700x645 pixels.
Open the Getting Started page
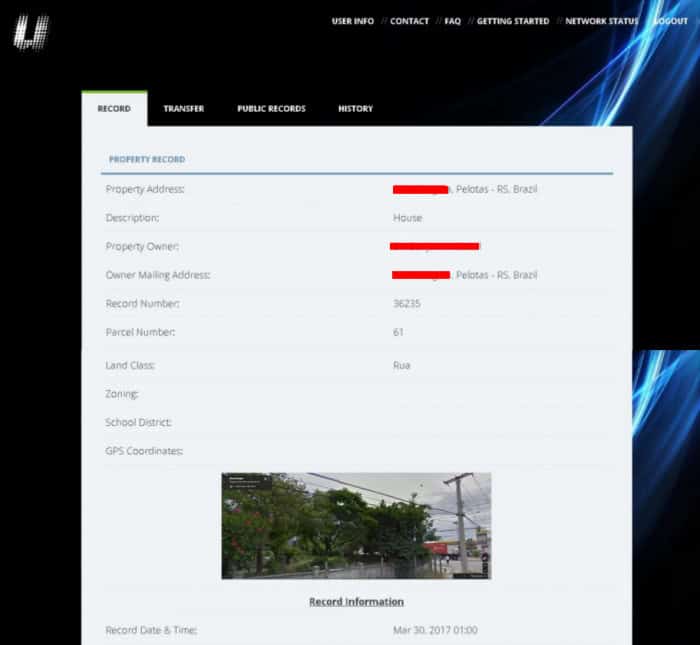tap(513, 21)
